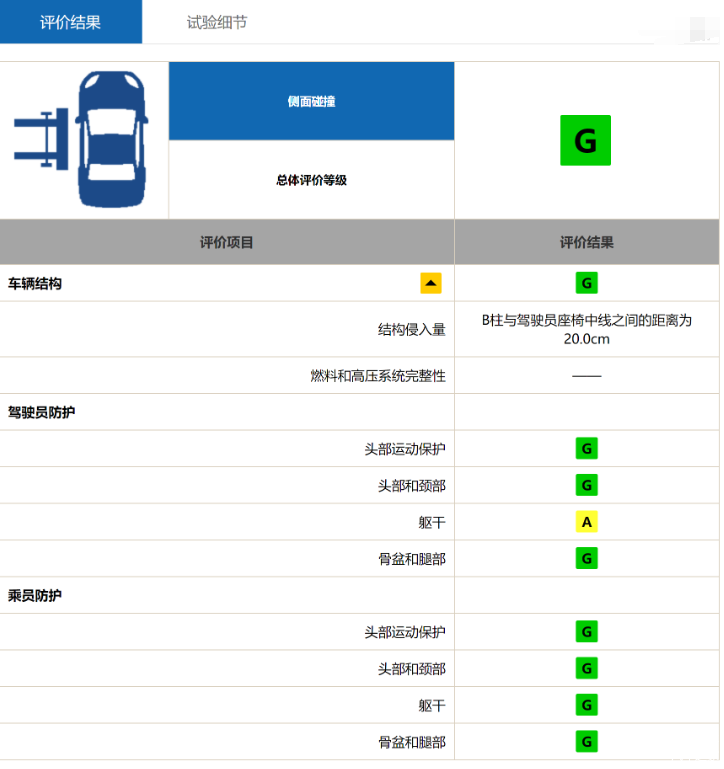Click the 结构侵入量 row label
This screenshot has height=769, width=724.
[x=412, y=329]
